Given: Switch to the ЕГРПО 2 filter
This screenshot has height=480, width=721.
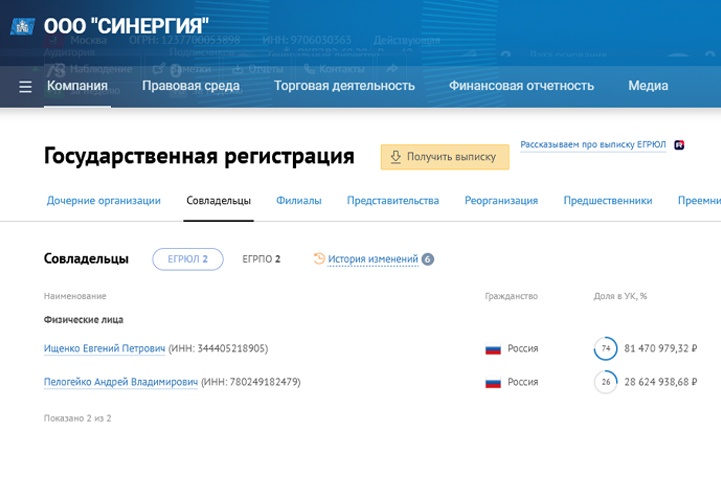Looking at the screenshot, I should point(261,259).
